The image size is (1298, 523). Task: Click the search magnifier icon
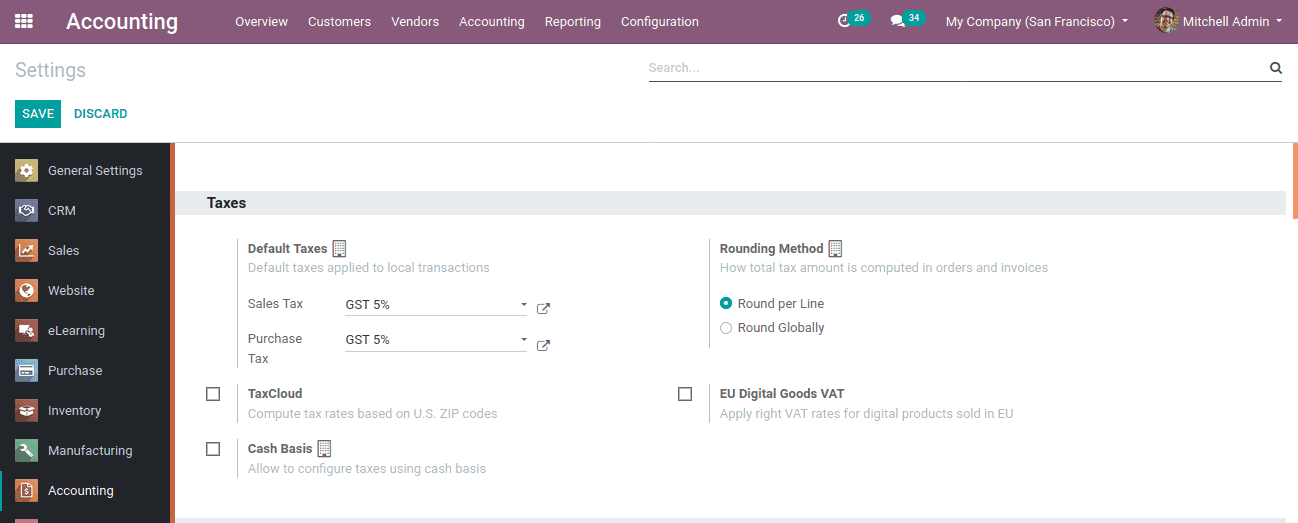click(x=1276, y=68)
